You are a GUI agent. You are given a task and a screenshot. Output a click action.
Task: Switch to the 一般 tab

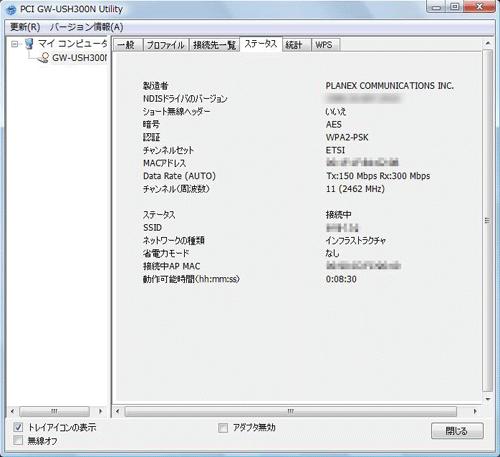128,45
